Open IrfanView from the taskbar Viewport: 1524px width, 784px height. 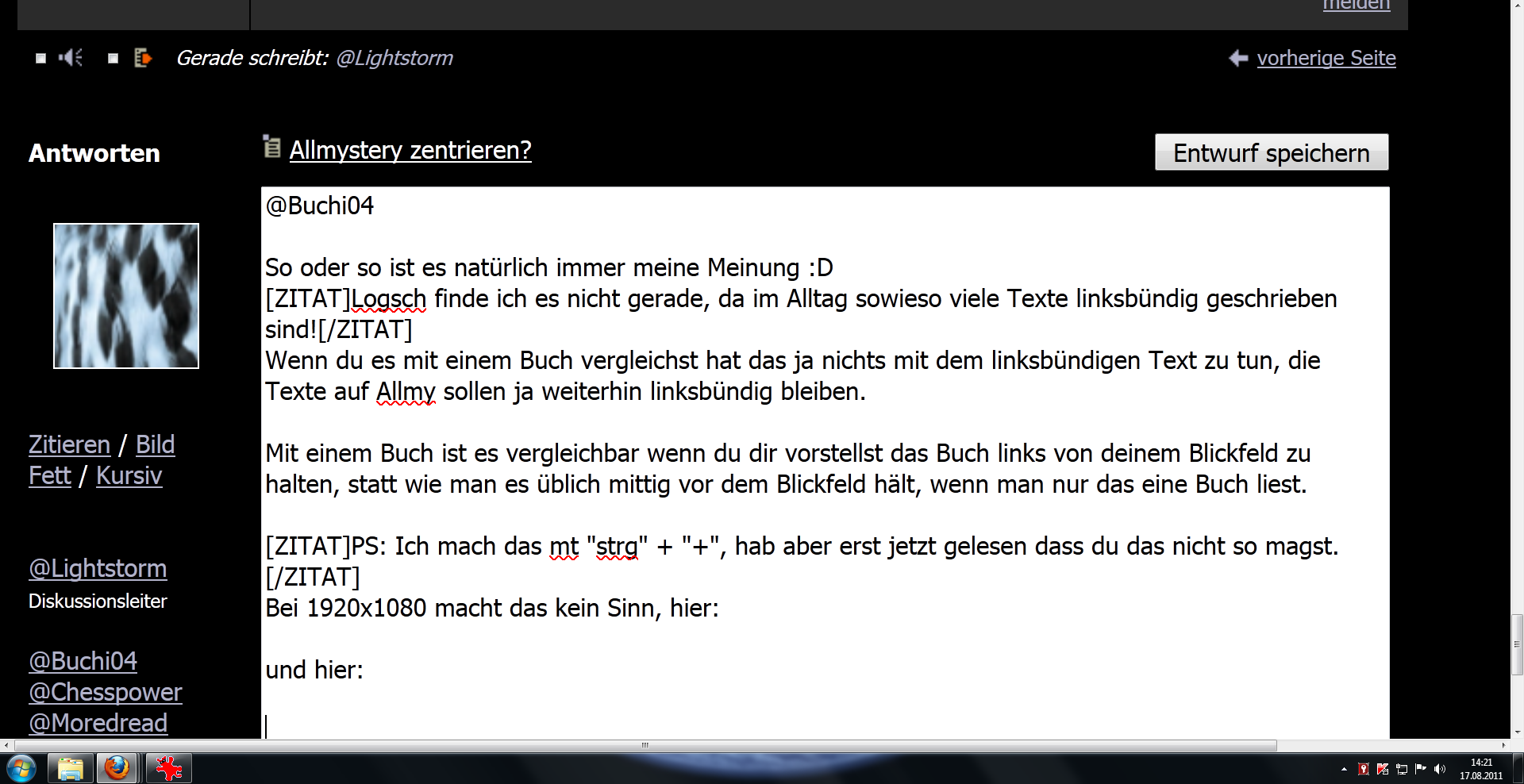[168, 769]
